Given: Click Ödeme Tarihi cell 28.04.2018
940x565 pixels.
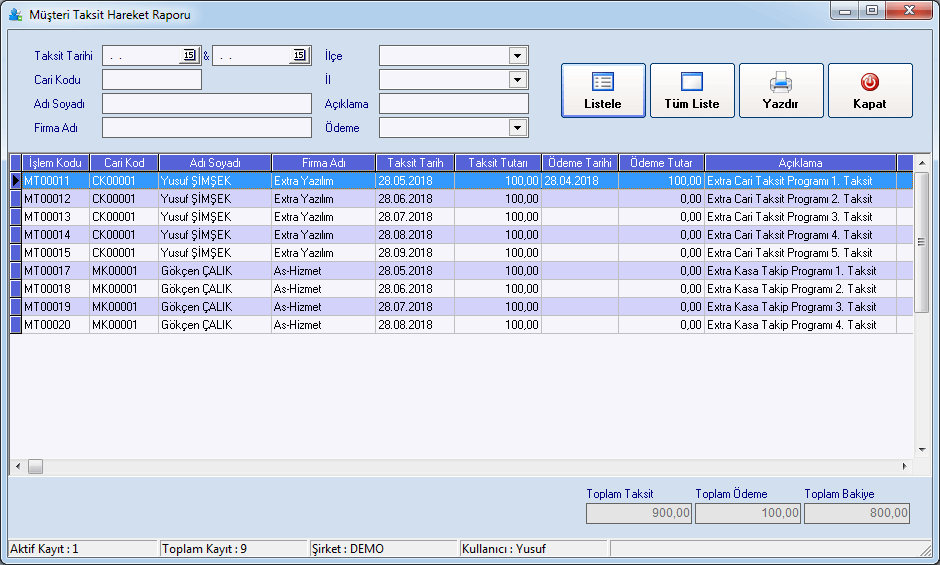Looking at the screenshot, I should click(580, 181).
